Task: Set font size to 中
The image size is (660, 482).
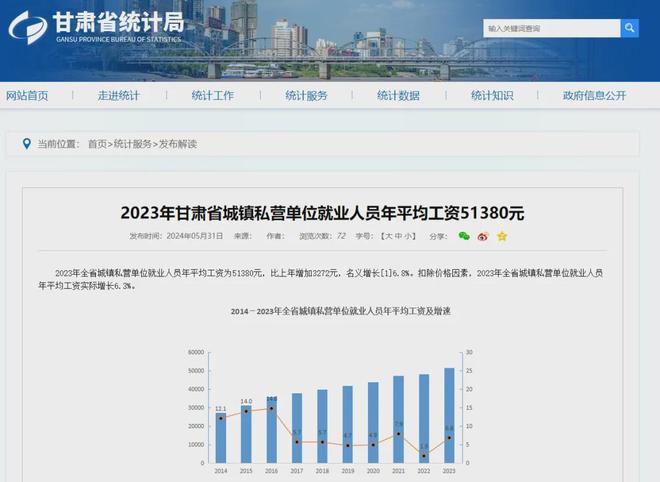Action: 398,236
